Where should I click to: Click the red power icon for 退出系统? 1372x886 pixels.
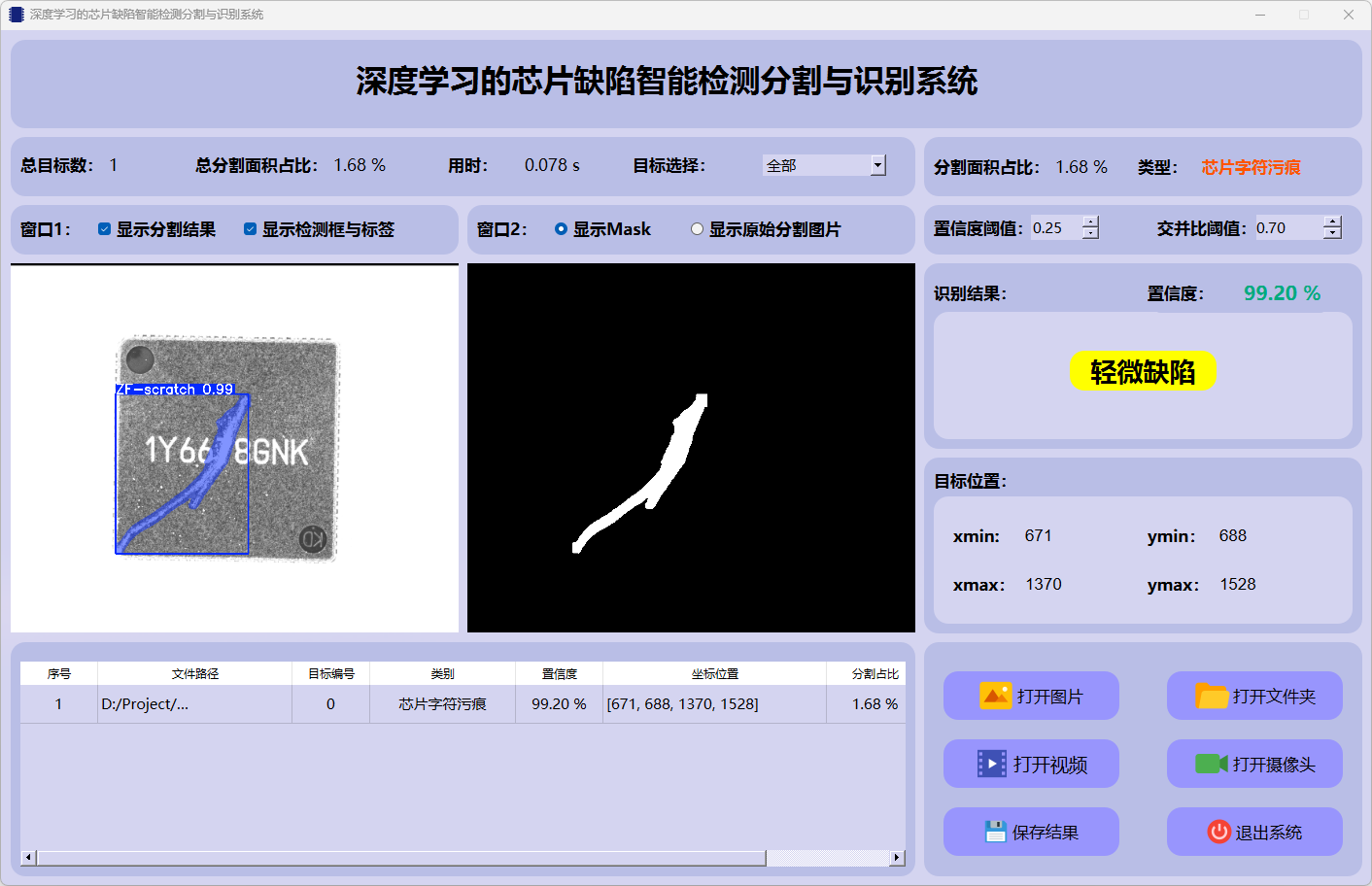[1218, 832]
